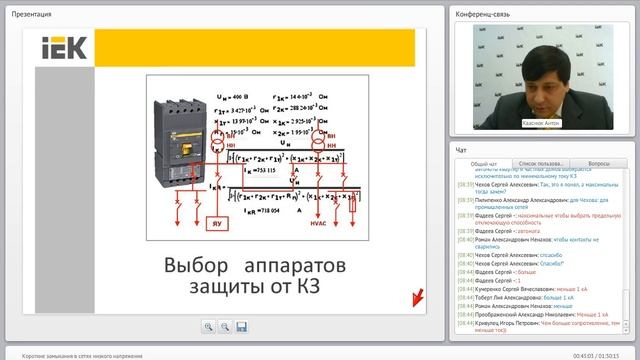Click the IEK logo on the slide

click(64, 48)
